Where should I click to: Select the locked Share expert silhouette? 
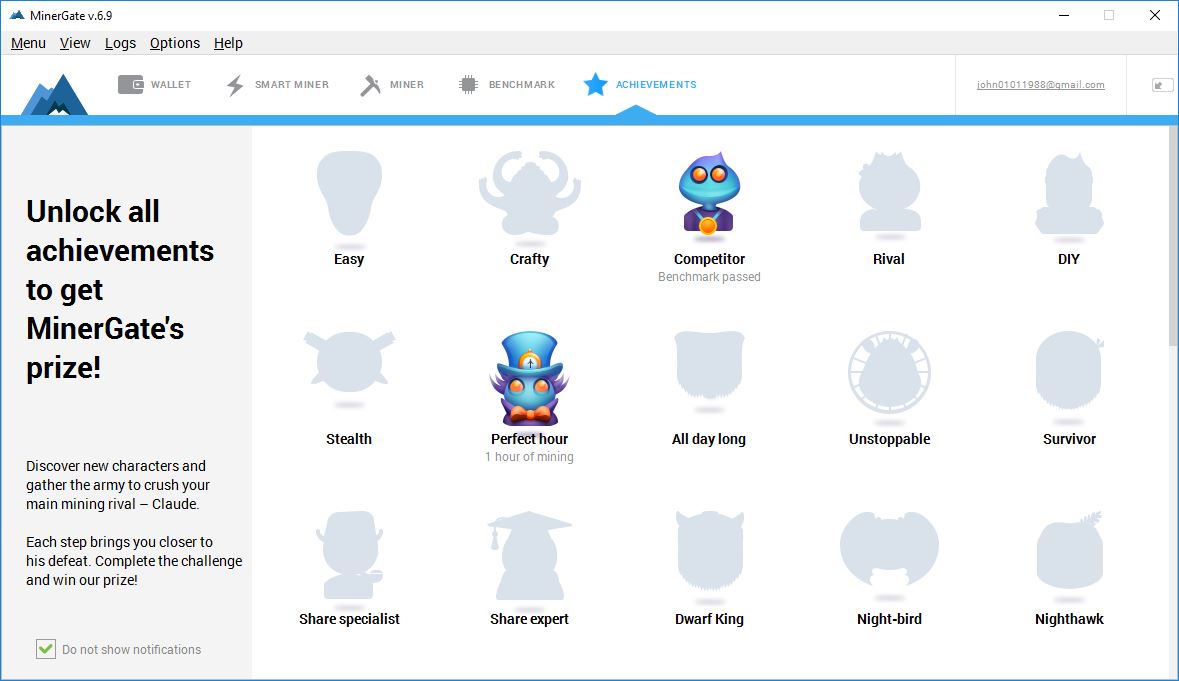coord(529,557)
